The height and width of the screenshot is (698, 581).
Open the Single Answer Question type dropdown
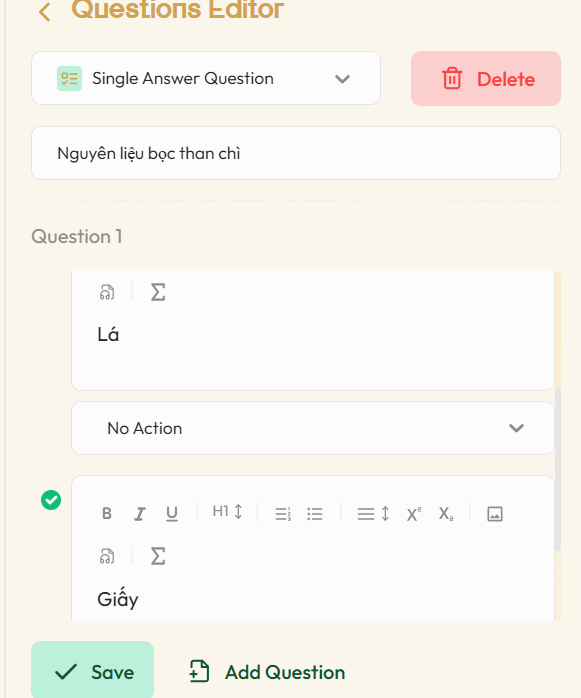[x=206, y=78]
